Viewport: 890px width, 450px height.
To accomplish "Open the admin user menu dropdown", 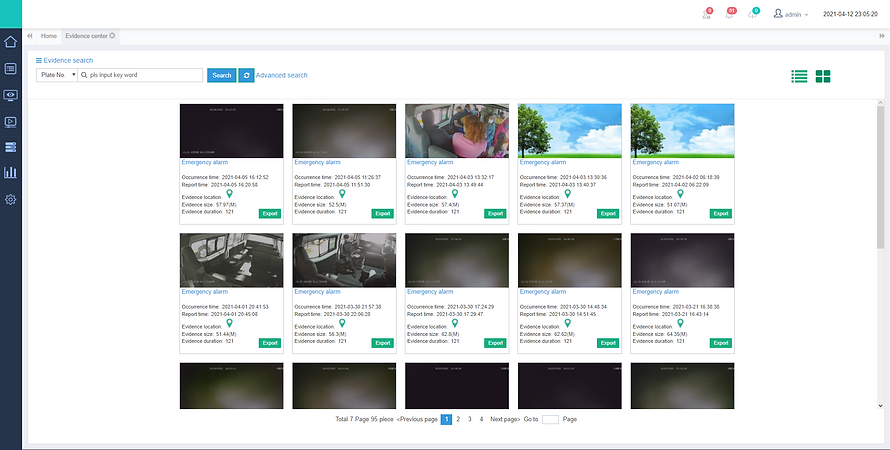I will pyautogui.click(x=791, y=14).
